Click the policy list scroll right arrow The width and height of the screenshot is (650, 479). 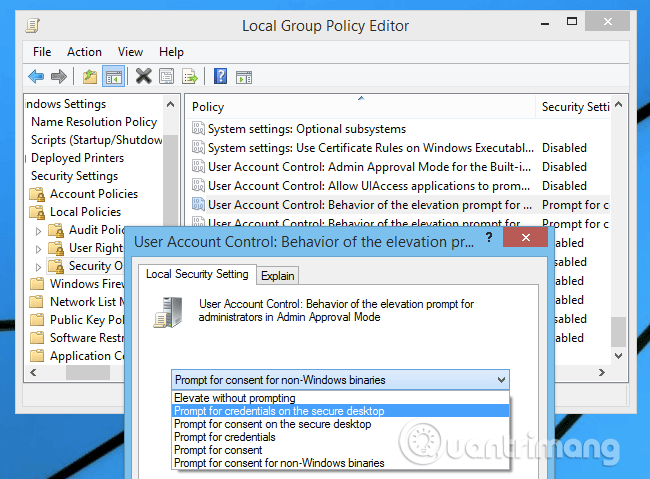[x=602, y=372]
